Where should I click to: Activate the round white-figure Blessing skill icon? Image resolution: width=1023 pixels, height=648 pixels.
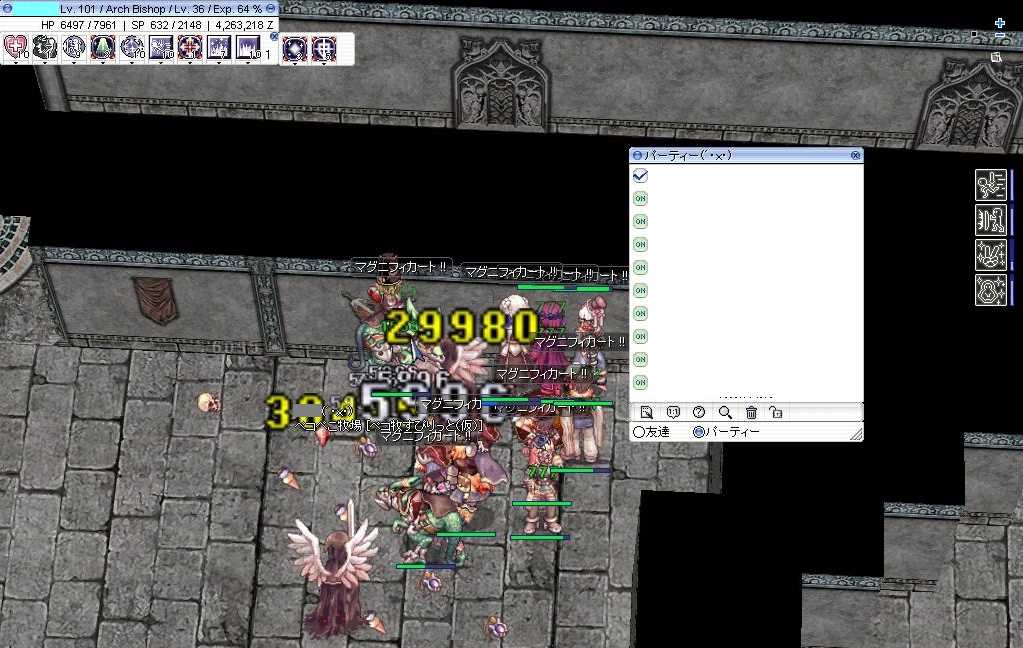click(74, 48)
